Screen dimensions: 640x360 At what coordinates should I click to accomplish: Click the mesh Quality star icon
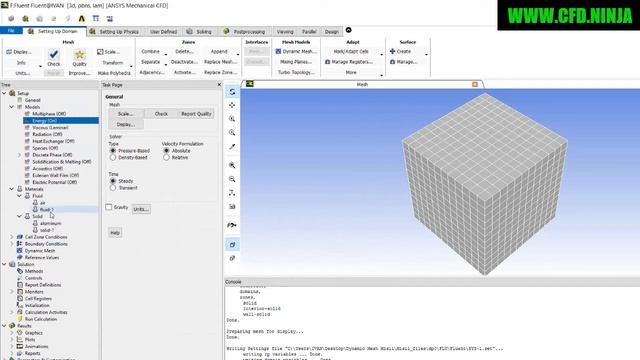click(79, 54)
